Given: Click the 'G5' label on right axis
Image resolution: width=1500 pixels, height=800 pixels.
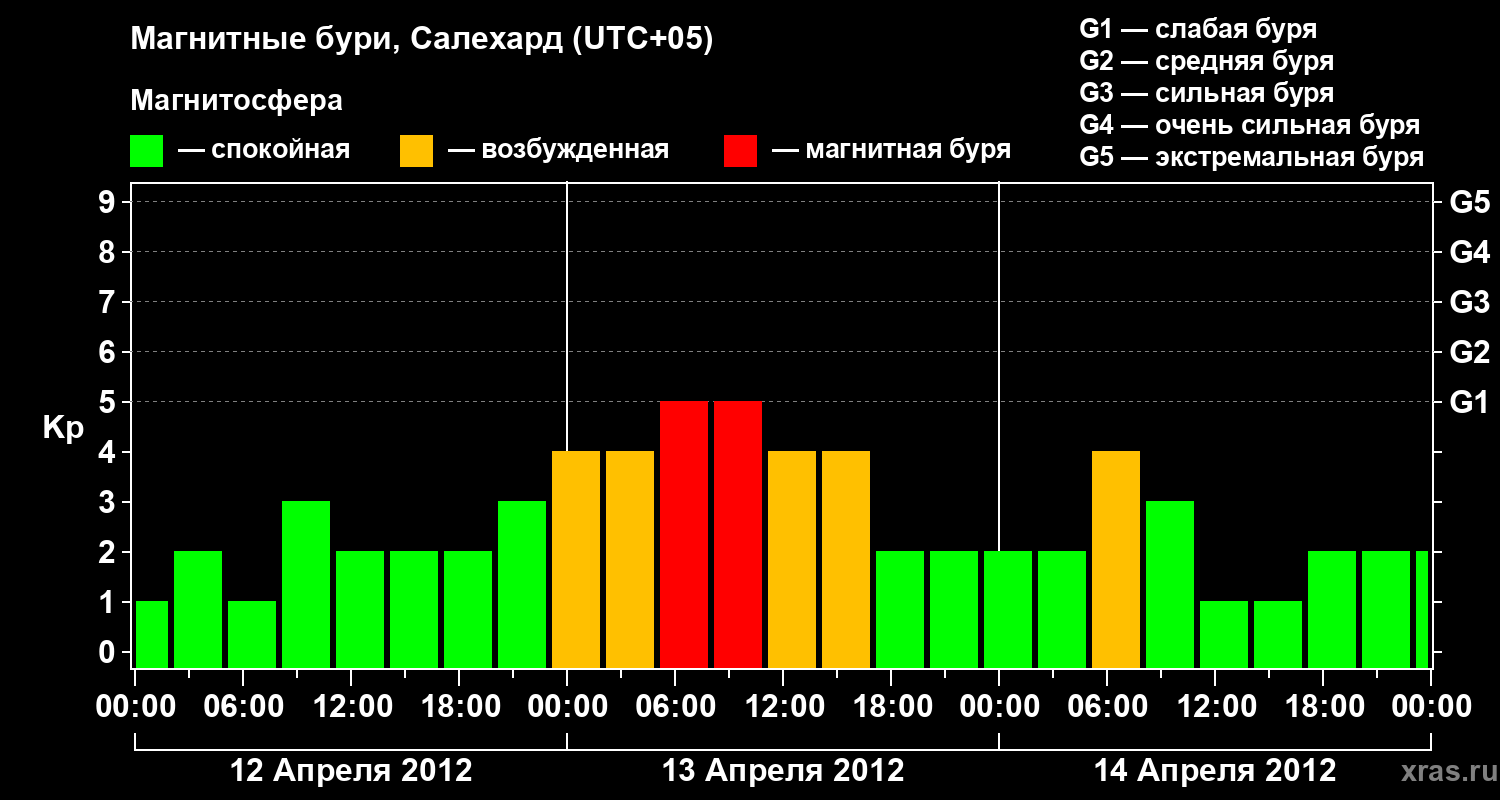Looking at the screenshot, I should pos(1469,202).
